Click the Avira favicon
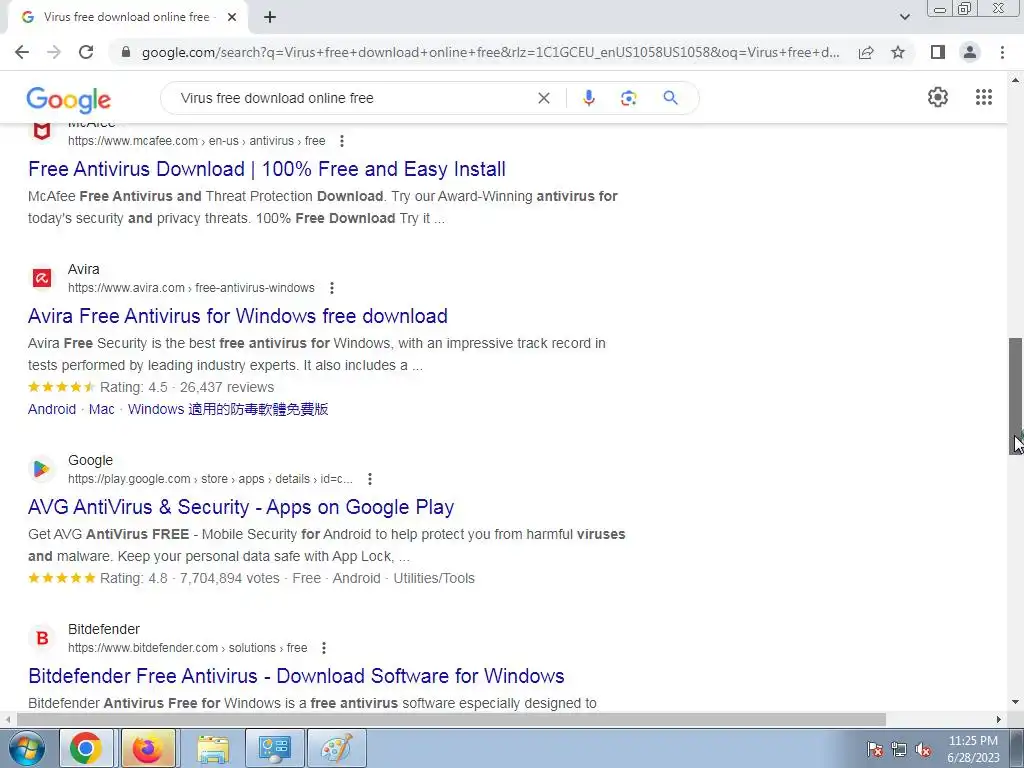Image resolution: width=1024 pixels, height=768 pixels. click(x=42, y=278)
